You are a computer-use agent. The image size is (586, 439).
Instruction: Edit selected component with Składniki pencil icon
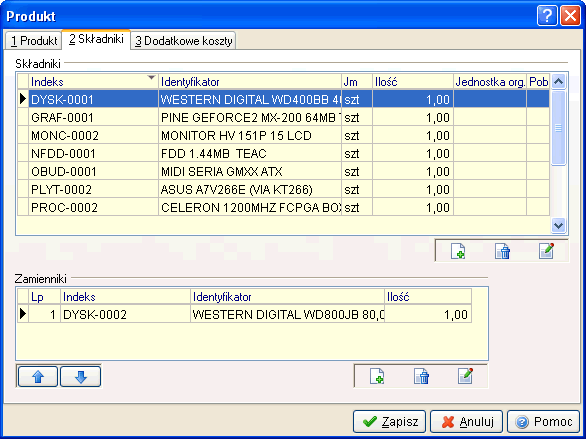(x=546, y=251)
